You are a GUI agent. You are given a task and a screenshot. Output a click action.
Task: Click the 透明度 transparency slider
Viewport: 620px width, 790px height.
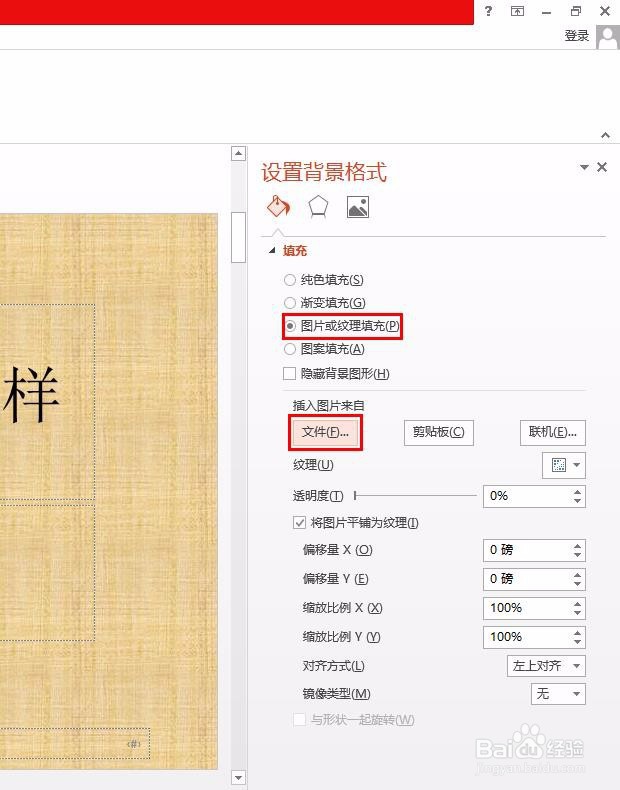click(x=415, y=496)
